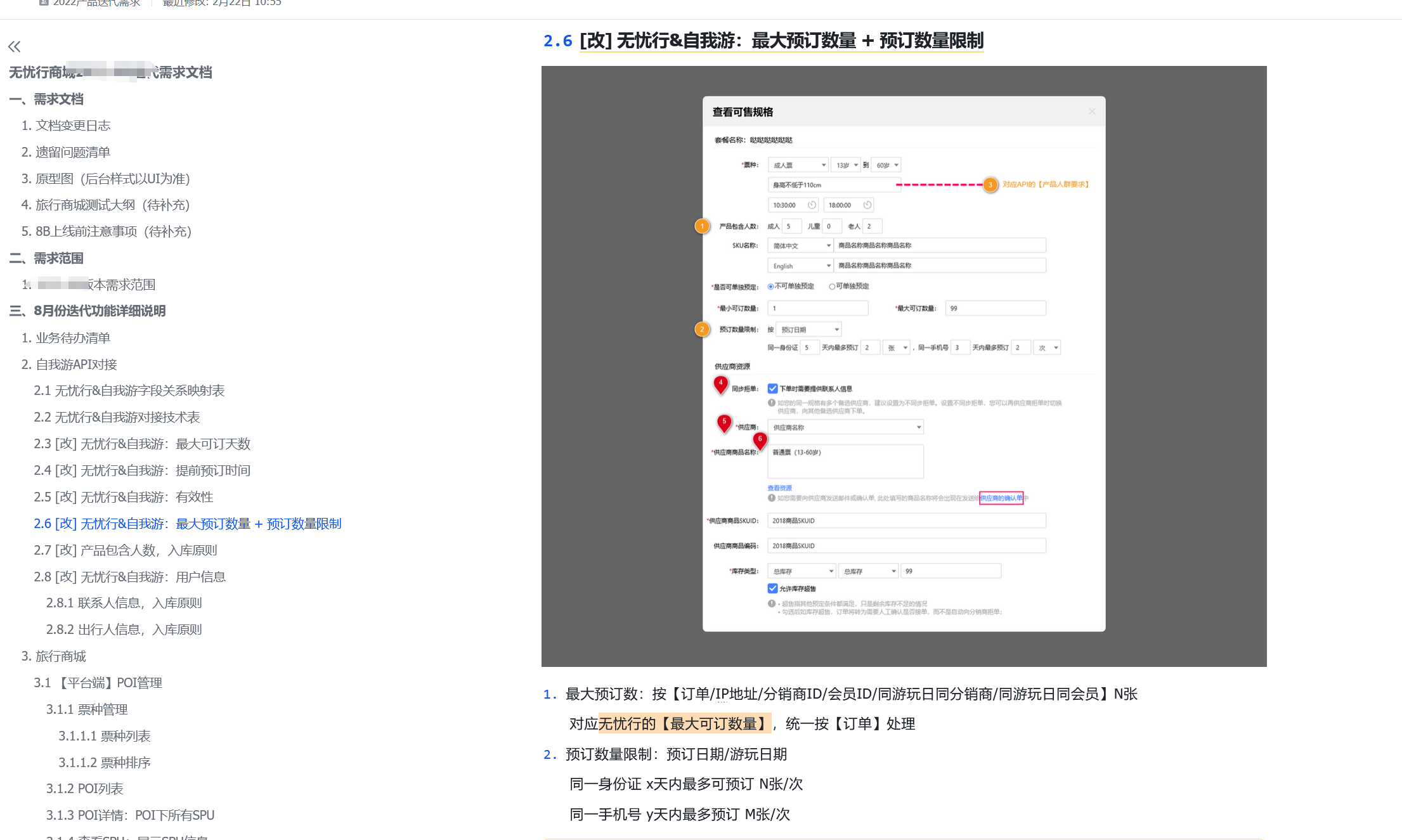Click the line 同一手机号 y天内最多预订 M张/次
The width and height of the screenshot is (1402, 840).
coord(680,815)
